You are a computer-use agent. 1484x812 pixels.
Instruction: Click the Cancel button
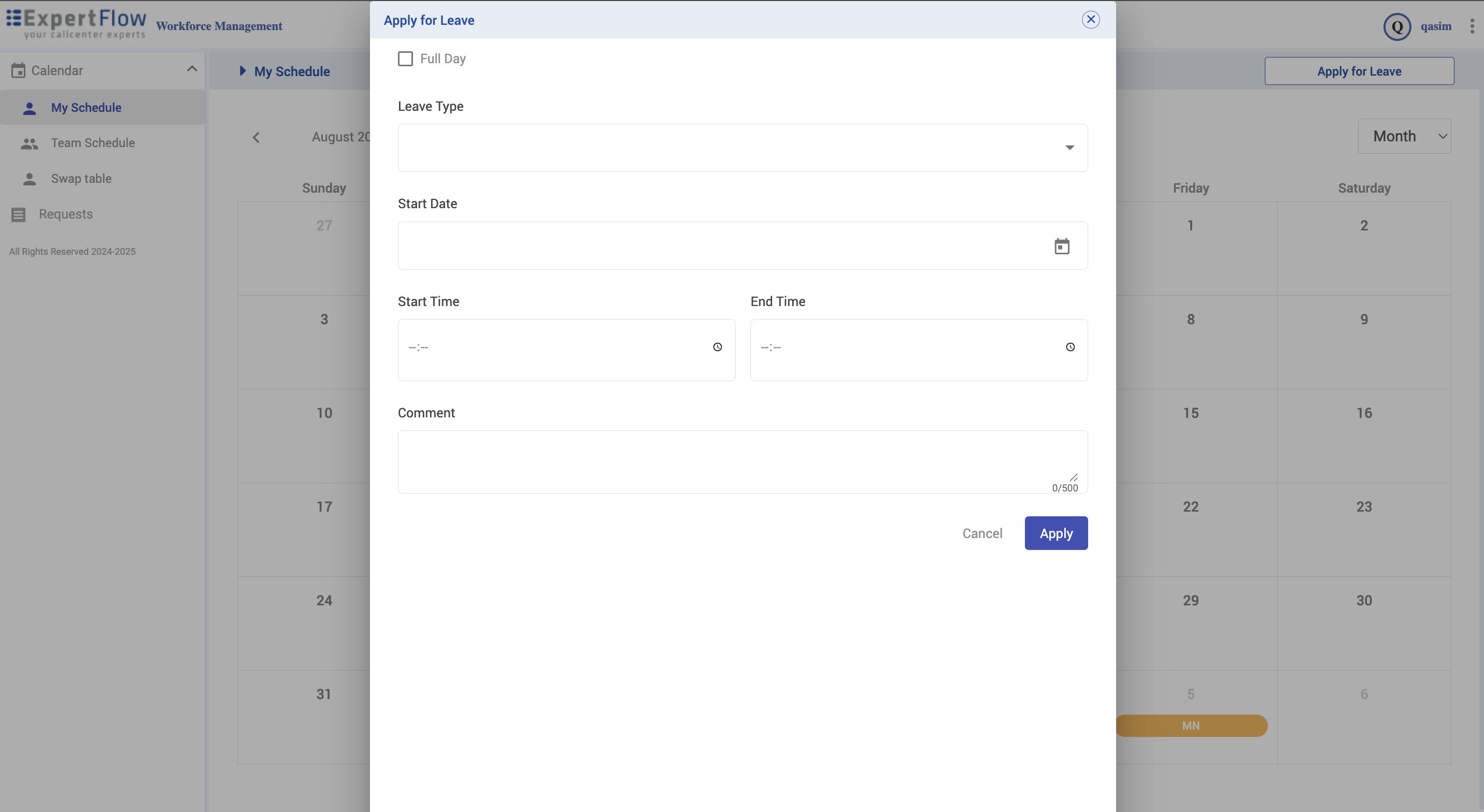[x=982, y=533]
